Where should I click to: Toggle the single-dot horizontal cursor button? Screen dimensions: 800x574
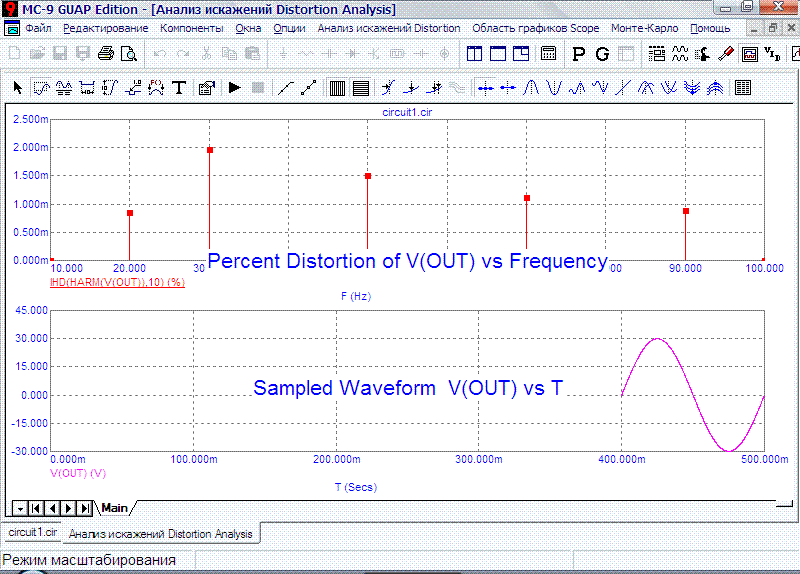pyautogui.click(x=508, y=88)
